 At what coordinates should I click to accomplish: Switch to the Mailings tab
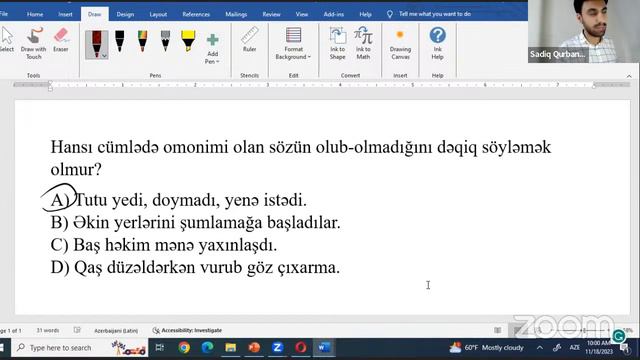236,14
